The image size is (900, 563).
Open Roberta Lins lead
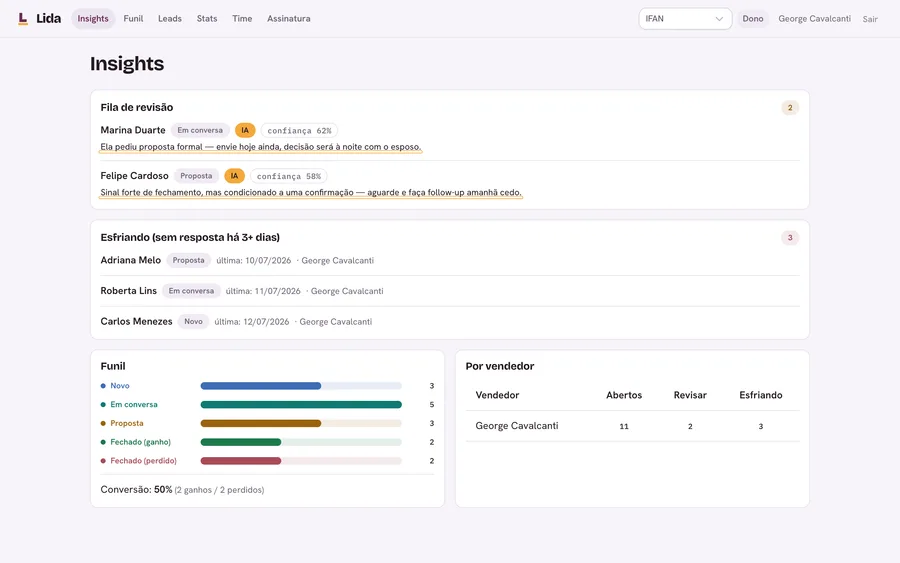pyautogui.click(x=129, y=290)
